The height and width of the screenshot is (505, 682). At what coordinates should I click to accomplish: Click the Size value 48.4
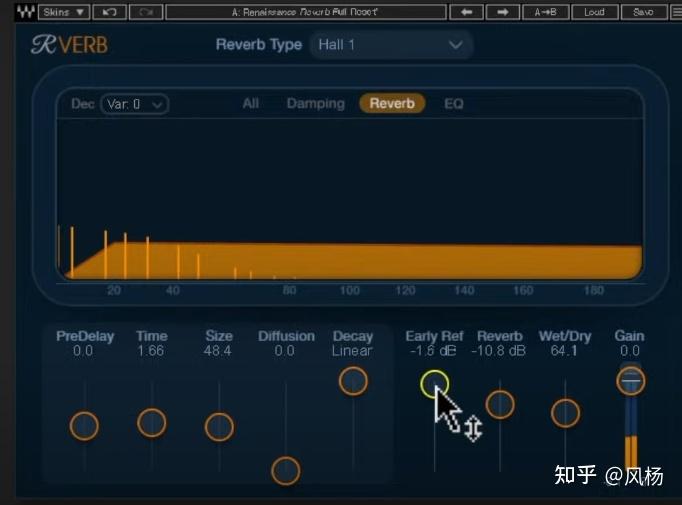click(217, 351)
